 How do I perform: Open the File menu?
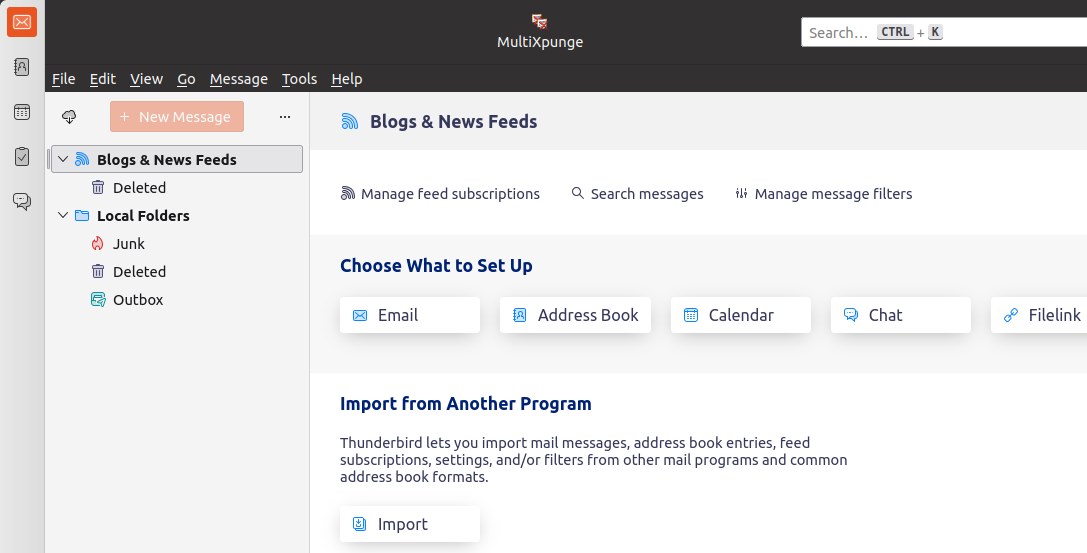coord(64,79)
